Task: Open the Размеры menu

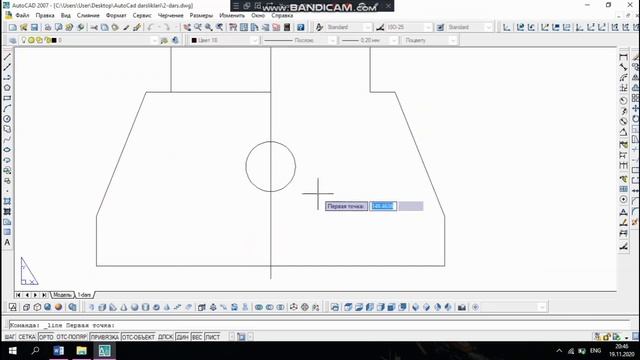Action: [x=201, y=16]
